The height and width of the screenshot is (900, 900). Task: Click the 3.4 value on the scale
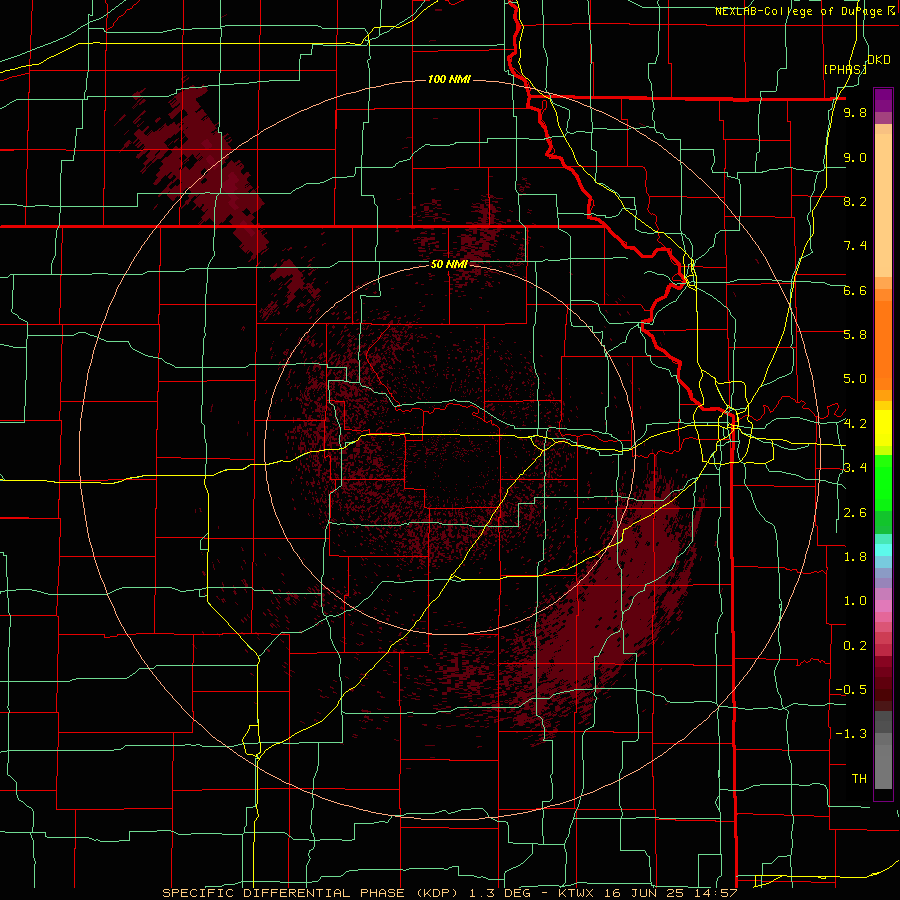[x=855, y=467]
